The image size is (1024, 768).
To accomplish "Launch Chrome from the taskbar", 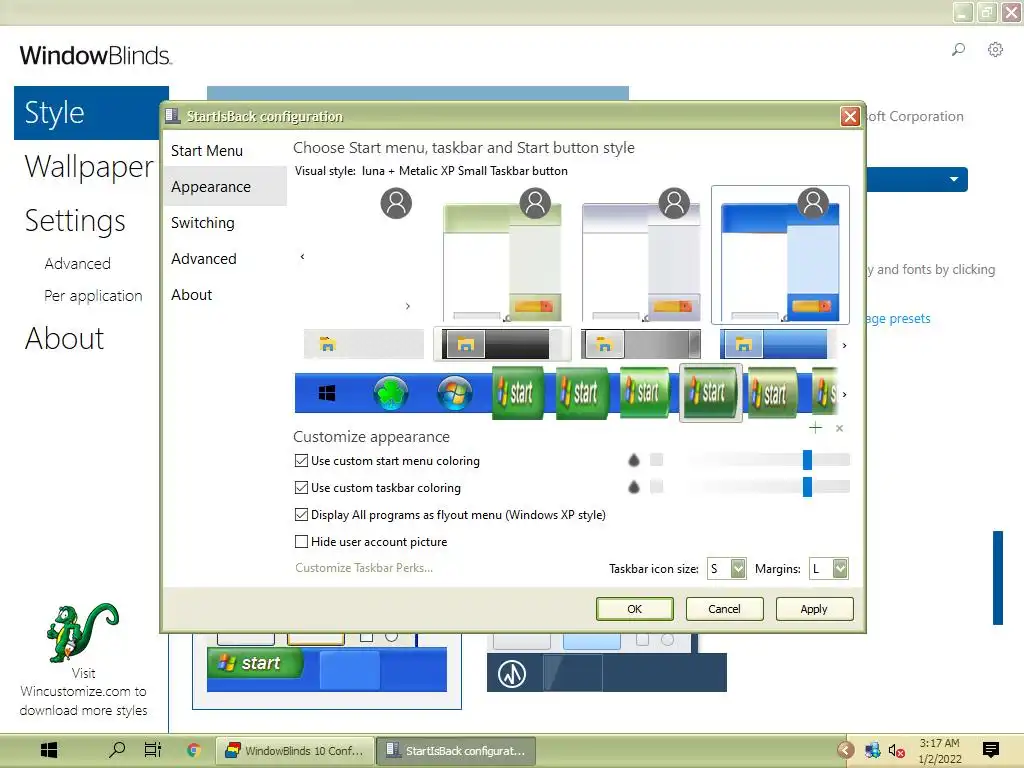I will (x=193, y=750).
